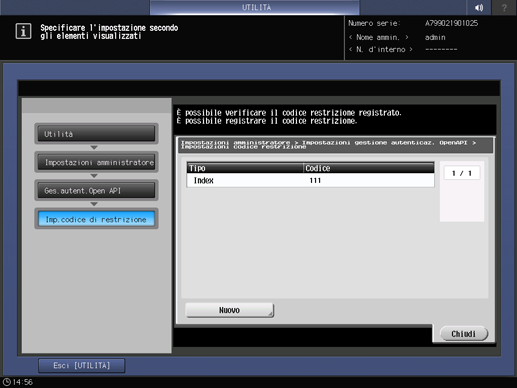Image resolution: width=517 pixels, height=388 pixels.
Task: Click the information icon beside the instructions
Action: pos(23,31)
